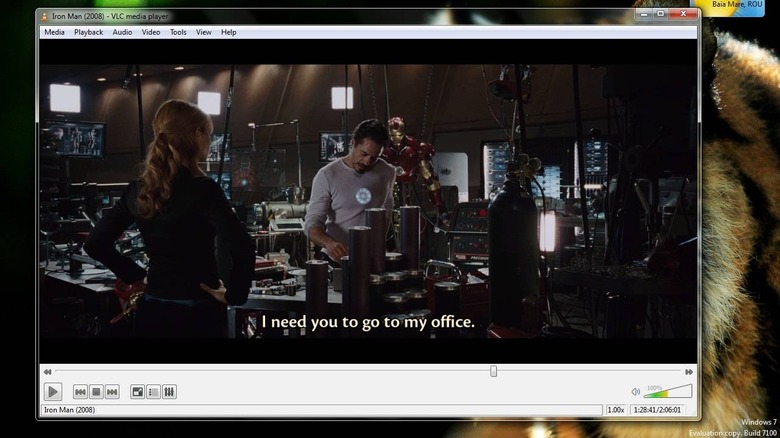Viewport: 780px width, 438px height.
Task: Click the Baia Mare, ROU weather gadget
Action: [x=730, y=8]
